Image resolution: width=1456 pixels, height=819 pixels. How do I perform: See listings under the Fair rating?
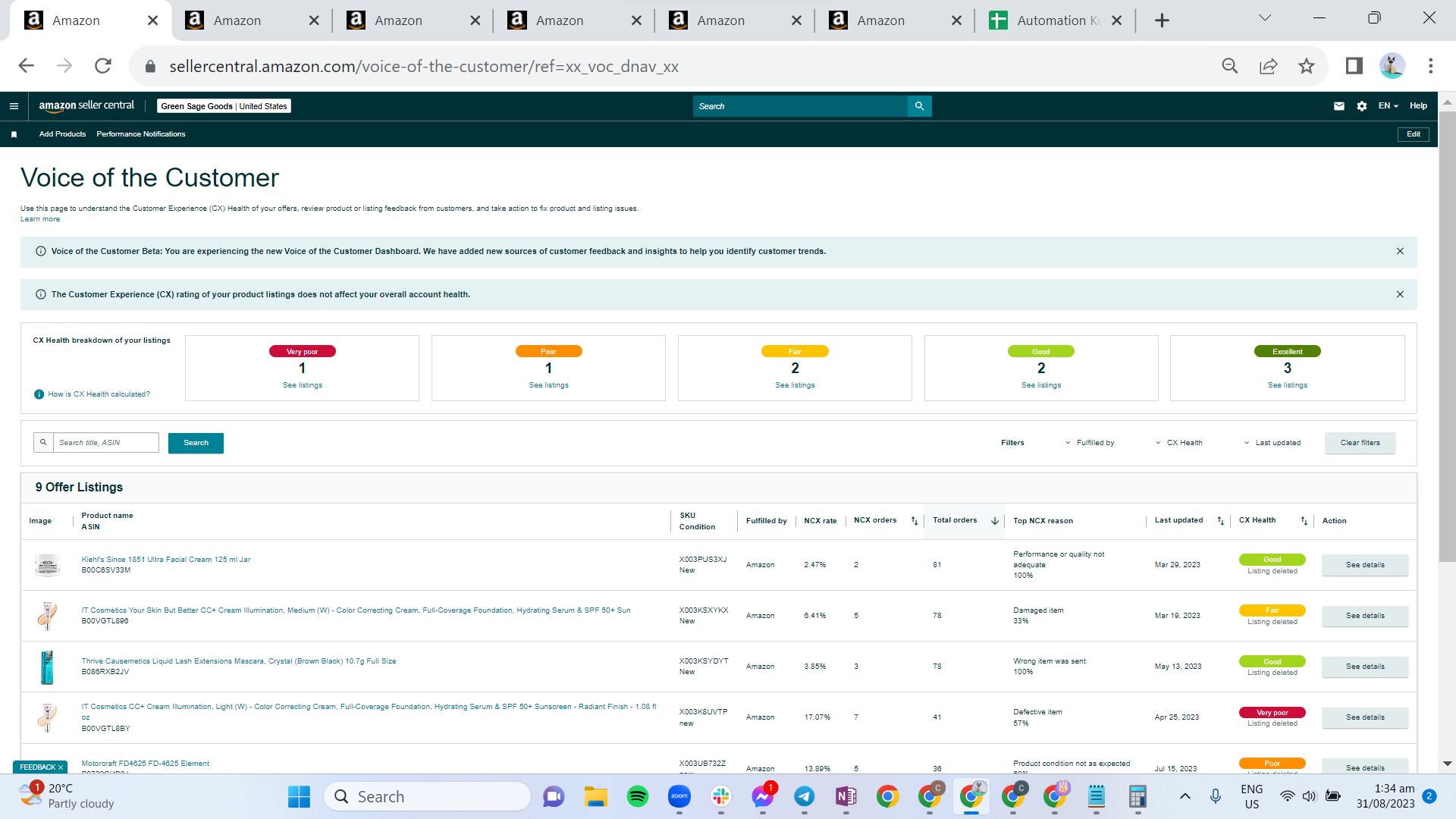(795, 385)
